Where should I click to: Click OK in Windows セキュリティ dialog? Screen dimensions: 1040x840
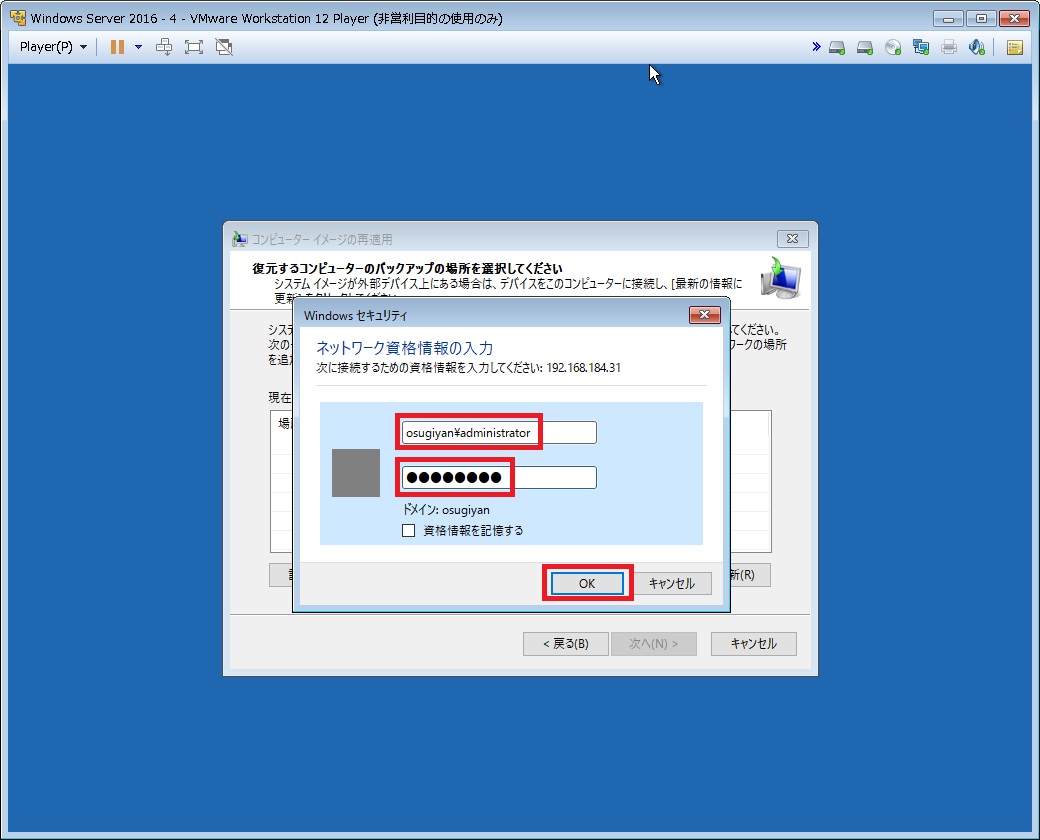(x=587, y=583)
